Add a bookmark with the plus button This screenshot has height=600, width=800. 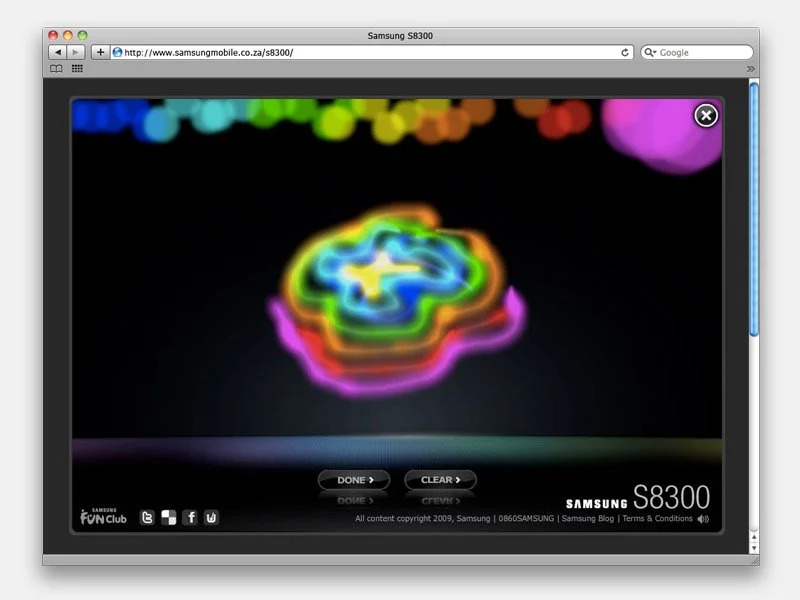click(101, 52)
